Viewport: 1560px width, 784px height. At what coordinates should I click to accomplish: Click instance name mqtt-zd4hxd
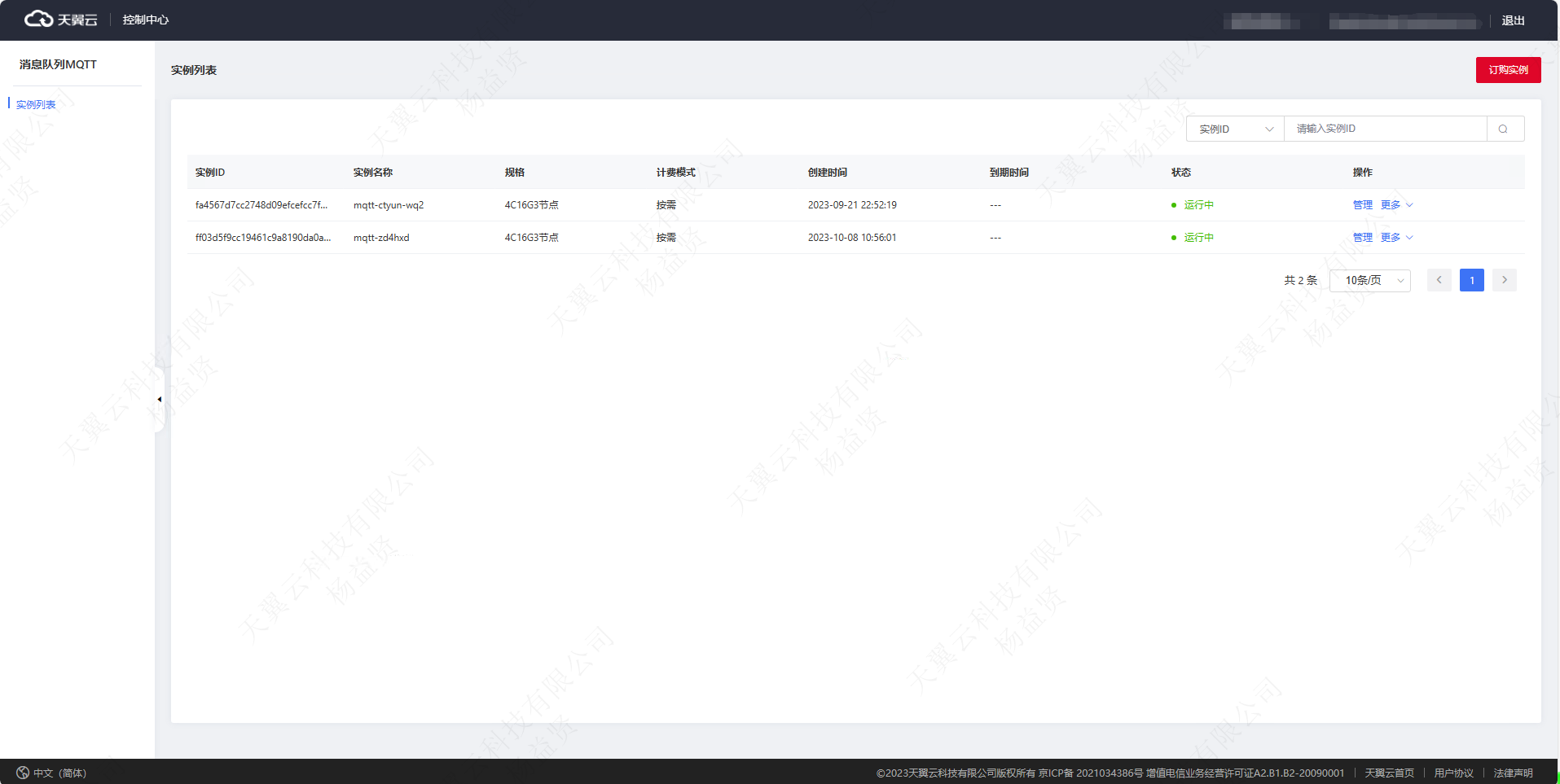point(381,238)
